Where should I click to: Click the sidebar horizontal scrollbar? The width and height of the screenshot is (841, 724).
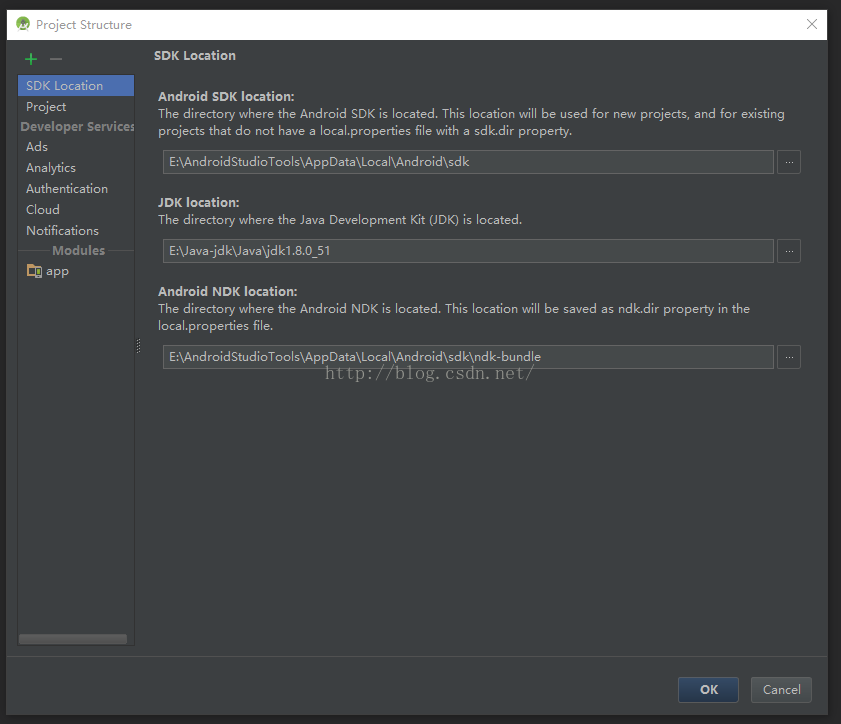73,639
